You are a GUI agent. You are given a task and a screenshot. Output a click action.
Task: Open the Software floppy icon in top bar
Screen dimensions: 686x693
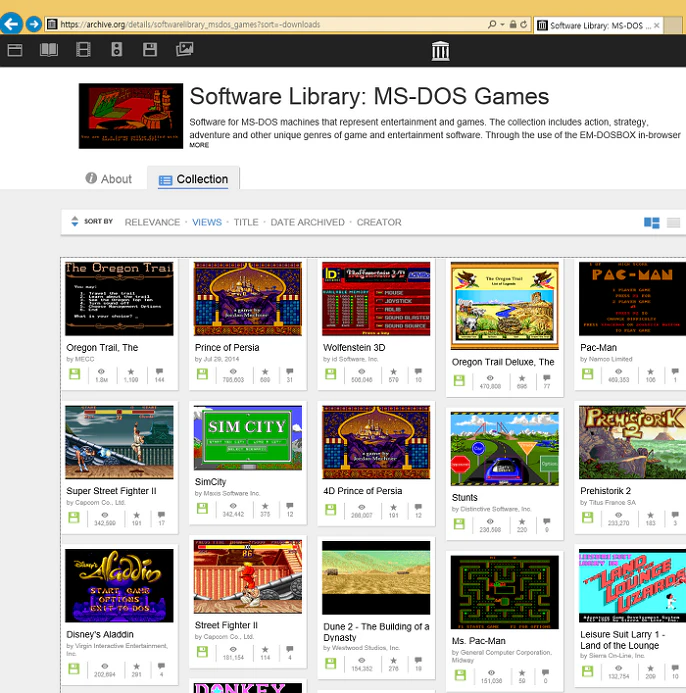click(x=150, y=50)
